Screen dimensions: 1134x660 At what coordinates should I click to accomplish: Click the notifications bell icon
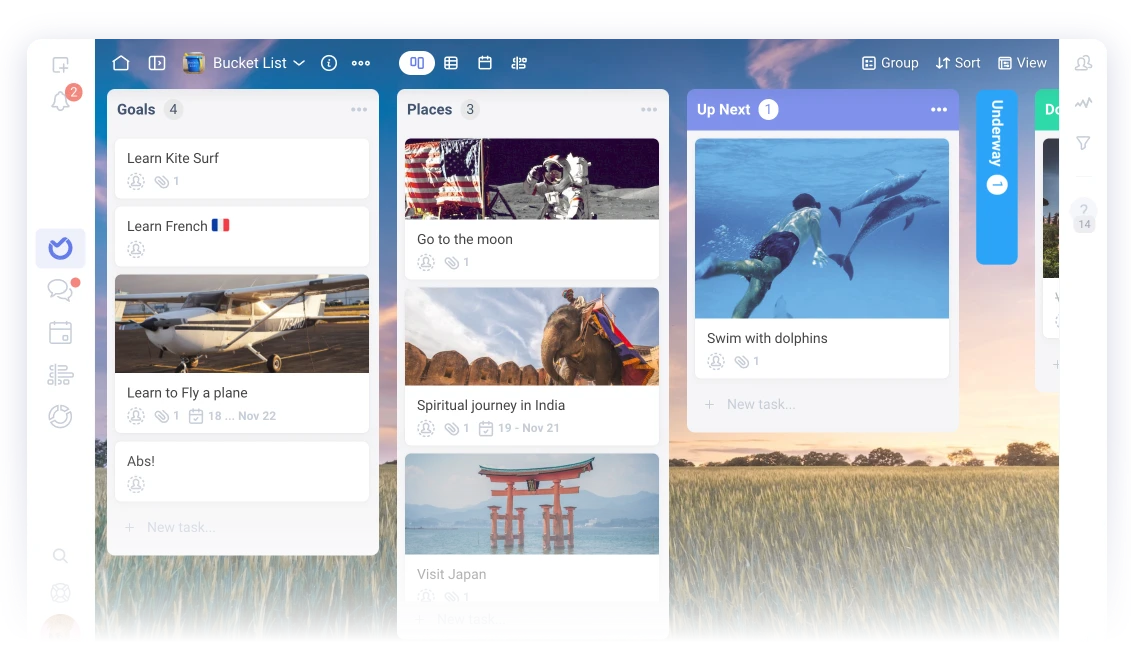pyautogui.click(x=61, y=102)
